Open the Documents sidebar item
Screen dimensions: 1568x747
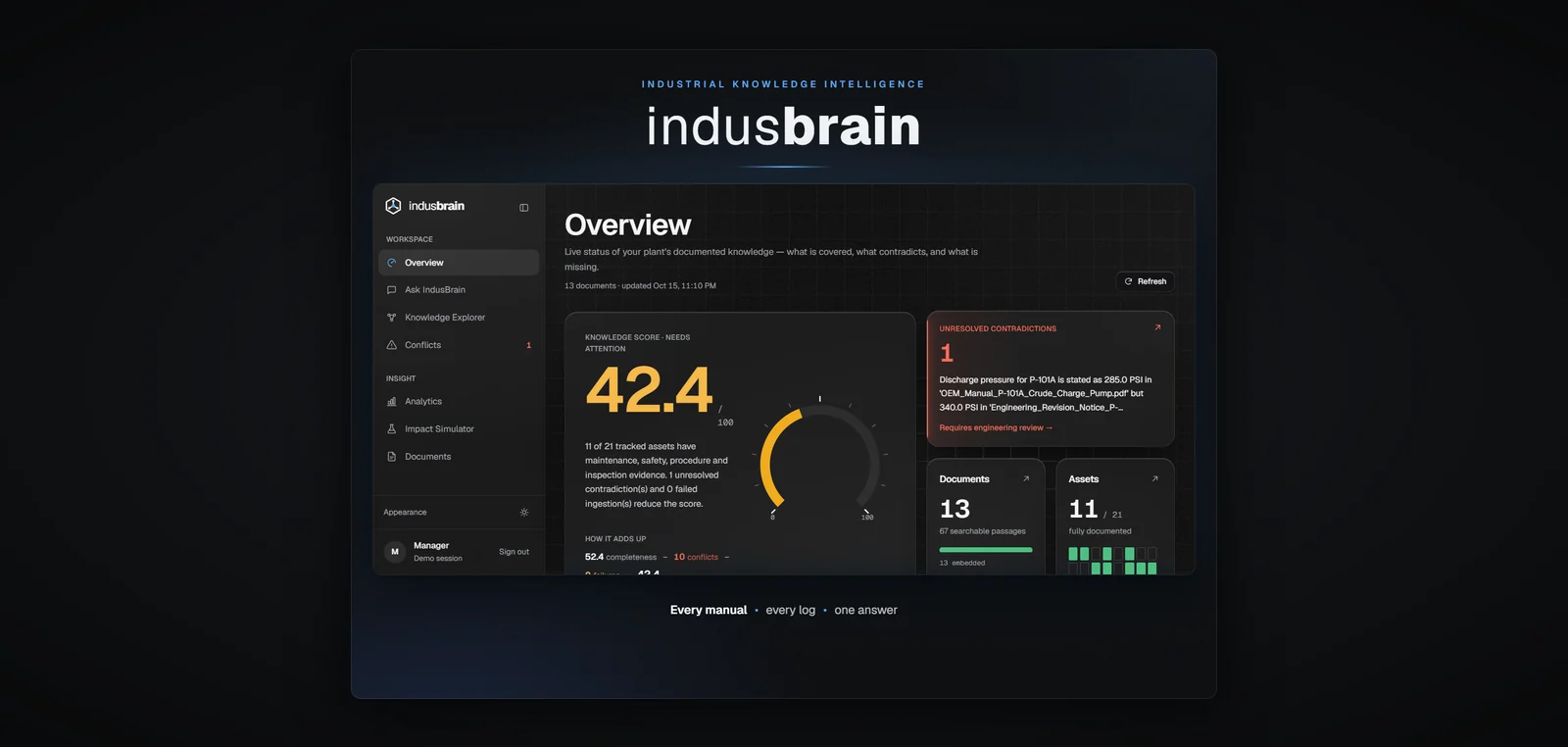pyautogui.click(x=459, y=457)
